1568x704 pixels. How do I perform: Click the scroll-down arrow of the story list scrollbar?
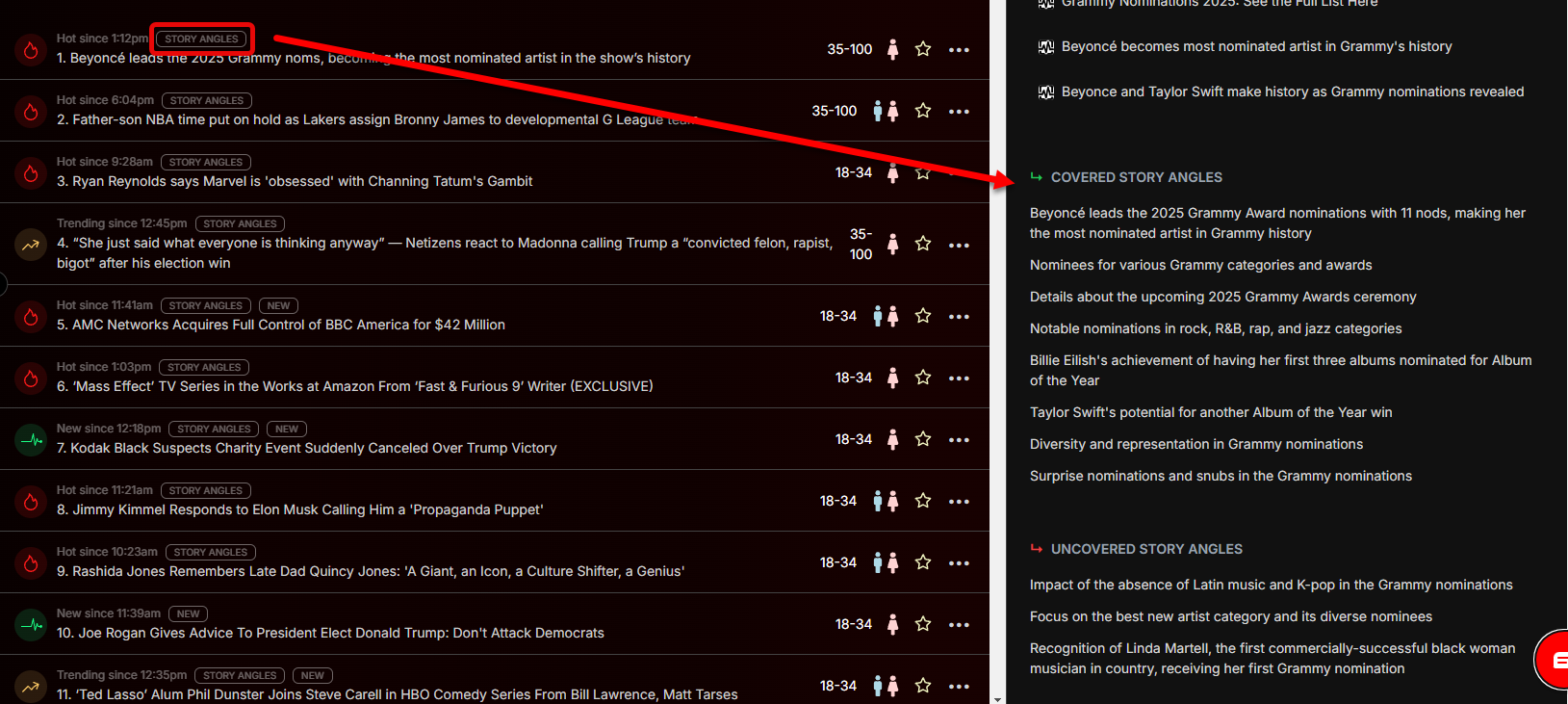pyautogui.click(x=997, y=698)
